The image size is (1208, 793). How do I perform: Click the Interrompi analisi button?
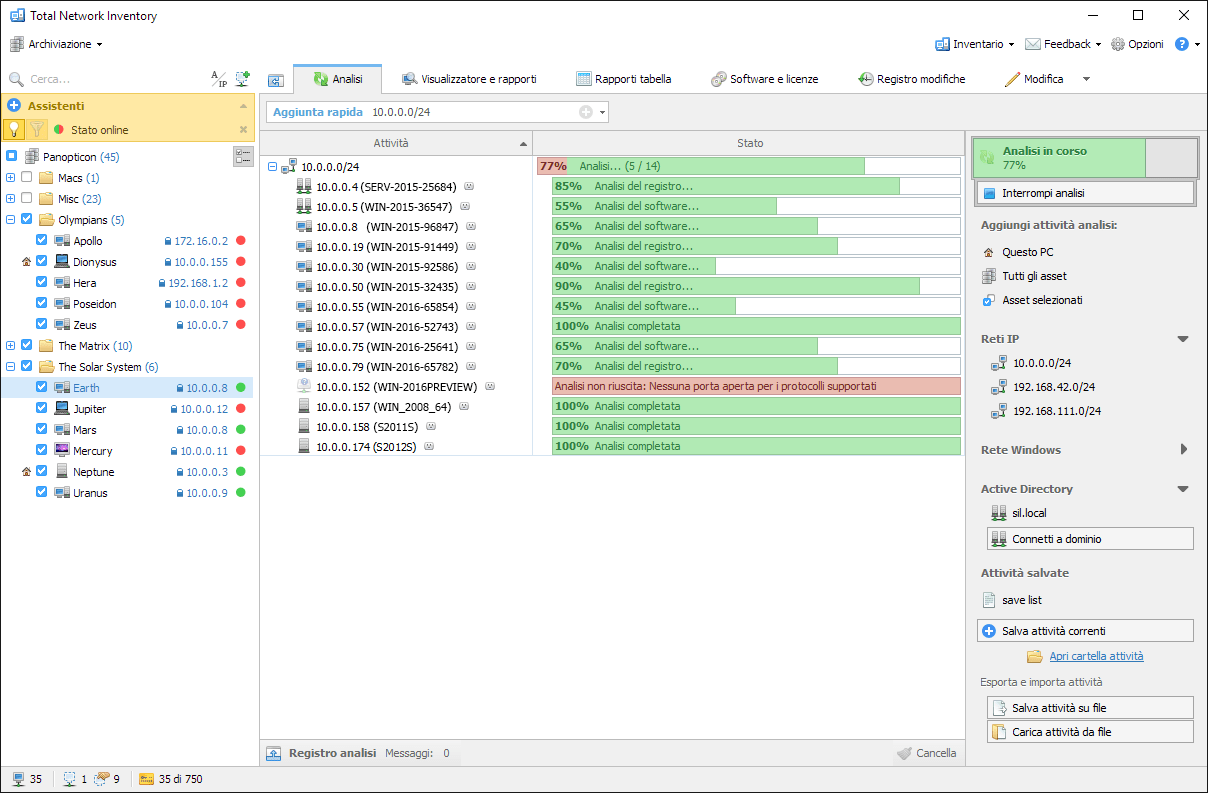coord(1085,193)
